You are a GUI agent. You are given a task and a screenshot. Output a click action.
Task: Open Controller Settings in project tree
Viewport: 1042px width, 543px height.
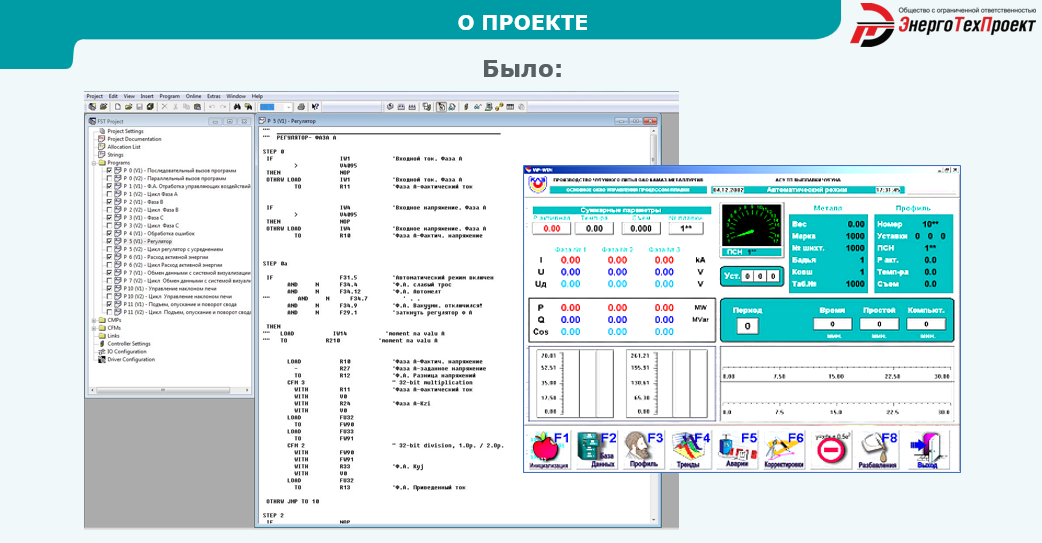point(129,344)
